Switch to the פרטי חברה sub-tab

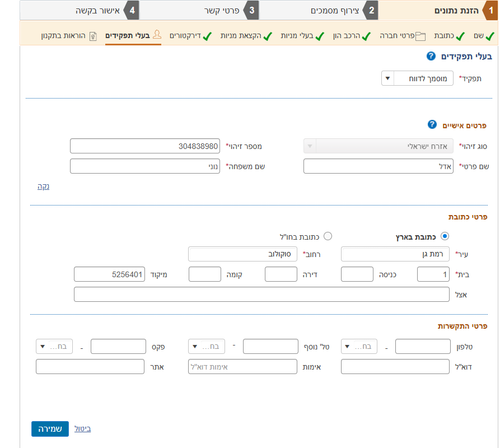tap(403, 36)
